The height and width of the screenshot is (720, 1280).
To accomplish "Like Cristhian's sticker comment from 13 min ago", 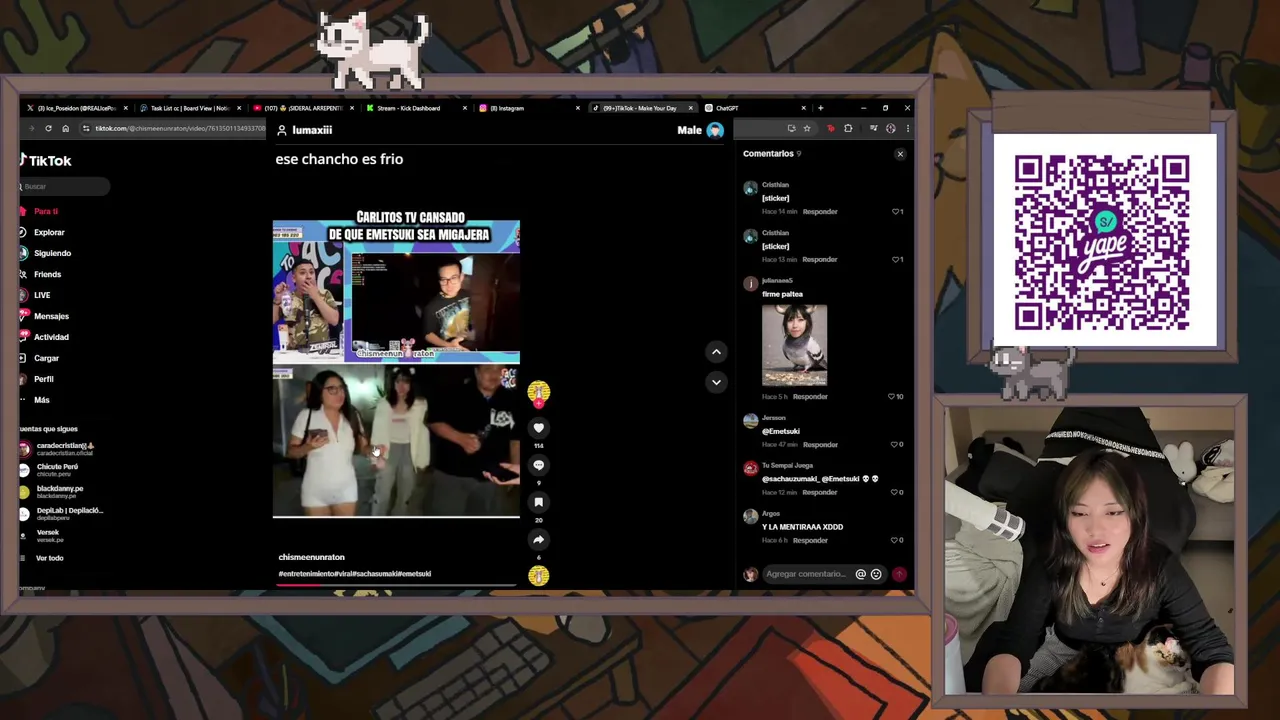I will coord(898,260).
